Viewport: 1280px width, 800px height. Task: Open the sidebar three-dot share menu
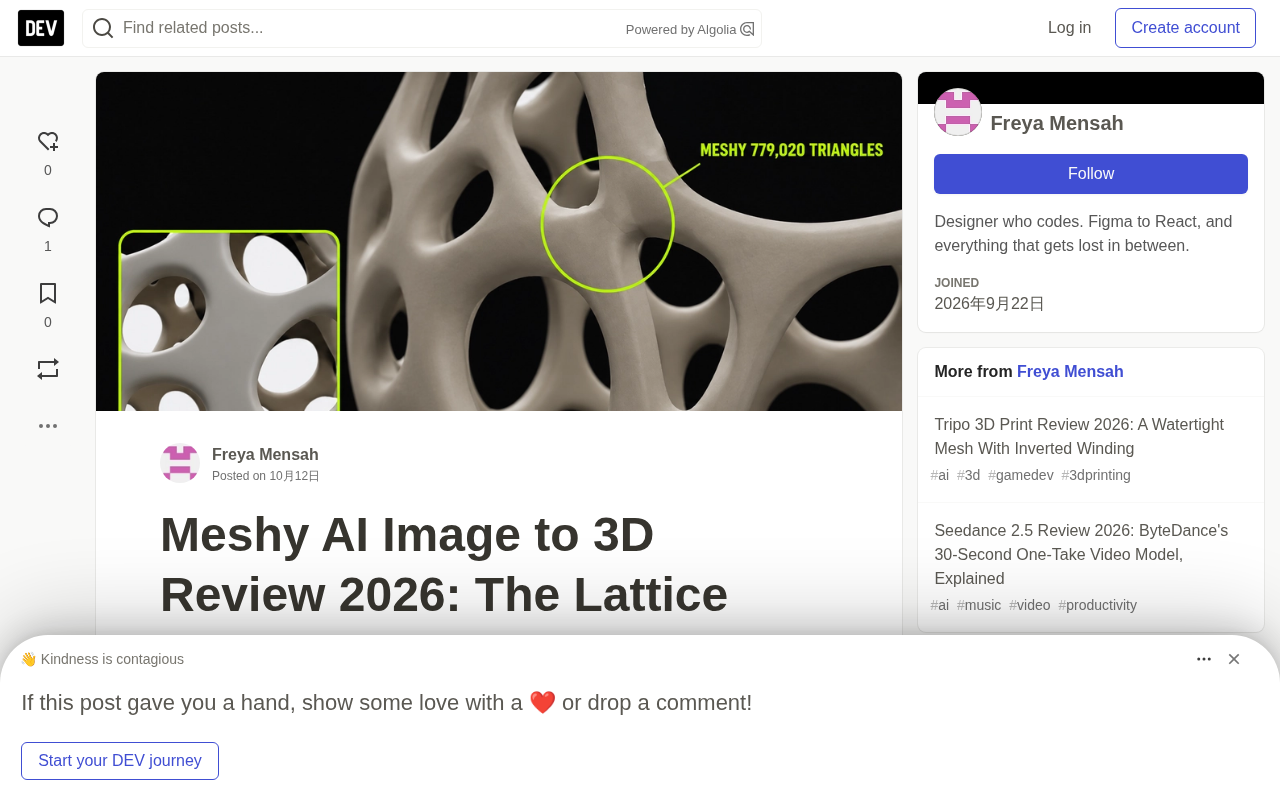[48, 426]
